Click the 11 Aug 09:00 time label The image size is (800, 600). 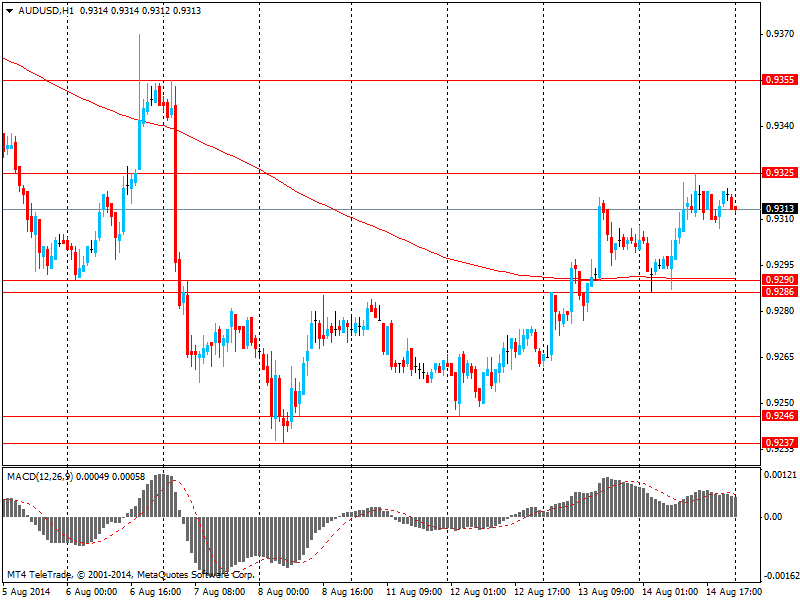(414, 591)
